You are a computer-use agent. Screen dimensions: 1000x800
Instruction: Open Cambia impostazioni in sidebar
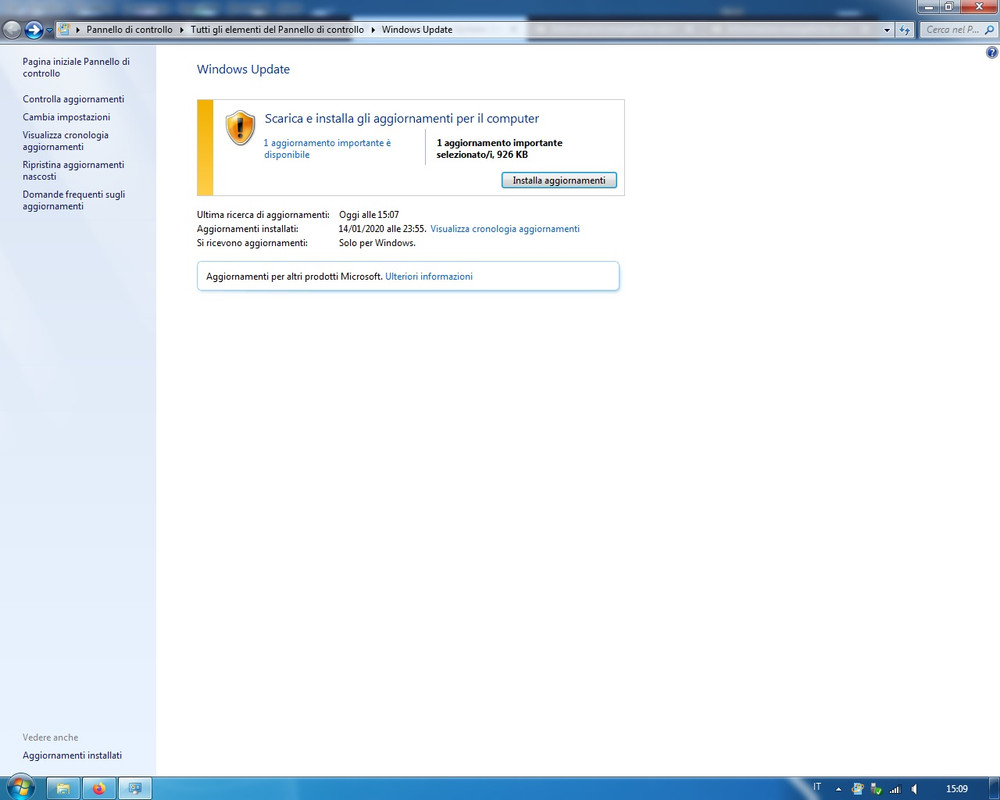point(66,117)
